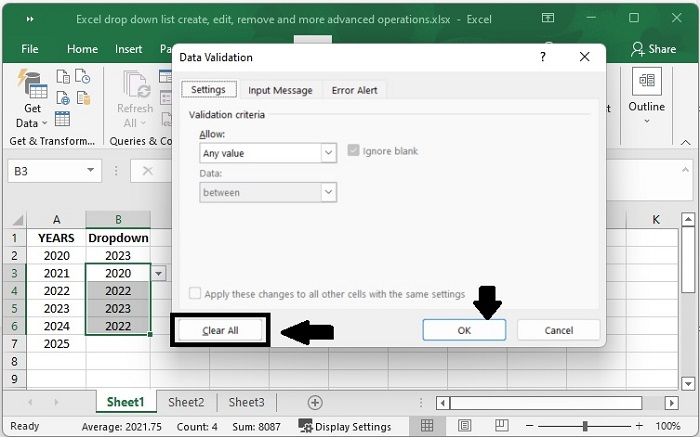Viewport: 700px width, 437px height.
Task: Click the Cancel button
Action: pos(558,330)
